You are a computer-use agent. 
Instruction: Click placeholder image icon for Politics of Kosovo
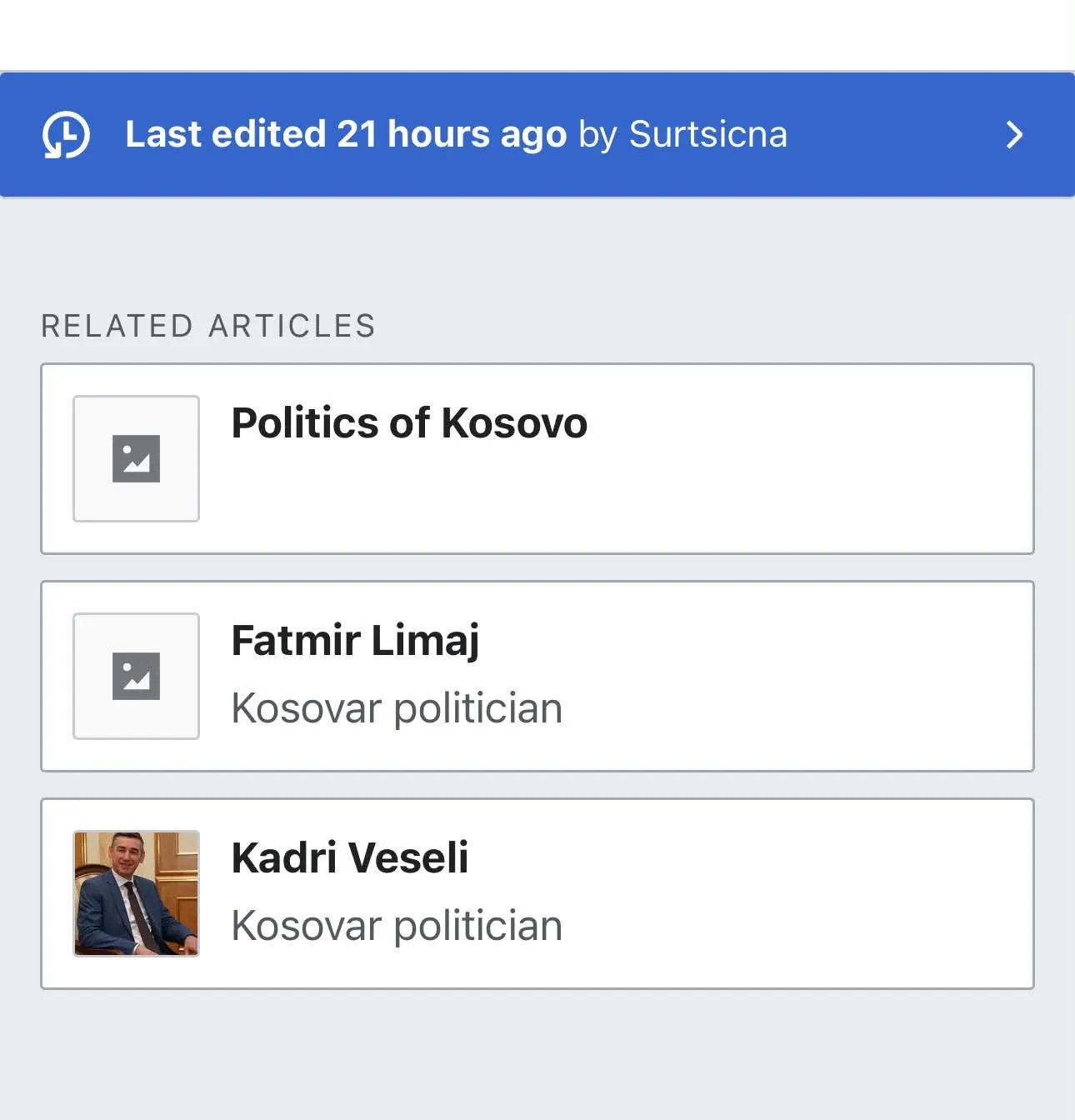(136, 458)
